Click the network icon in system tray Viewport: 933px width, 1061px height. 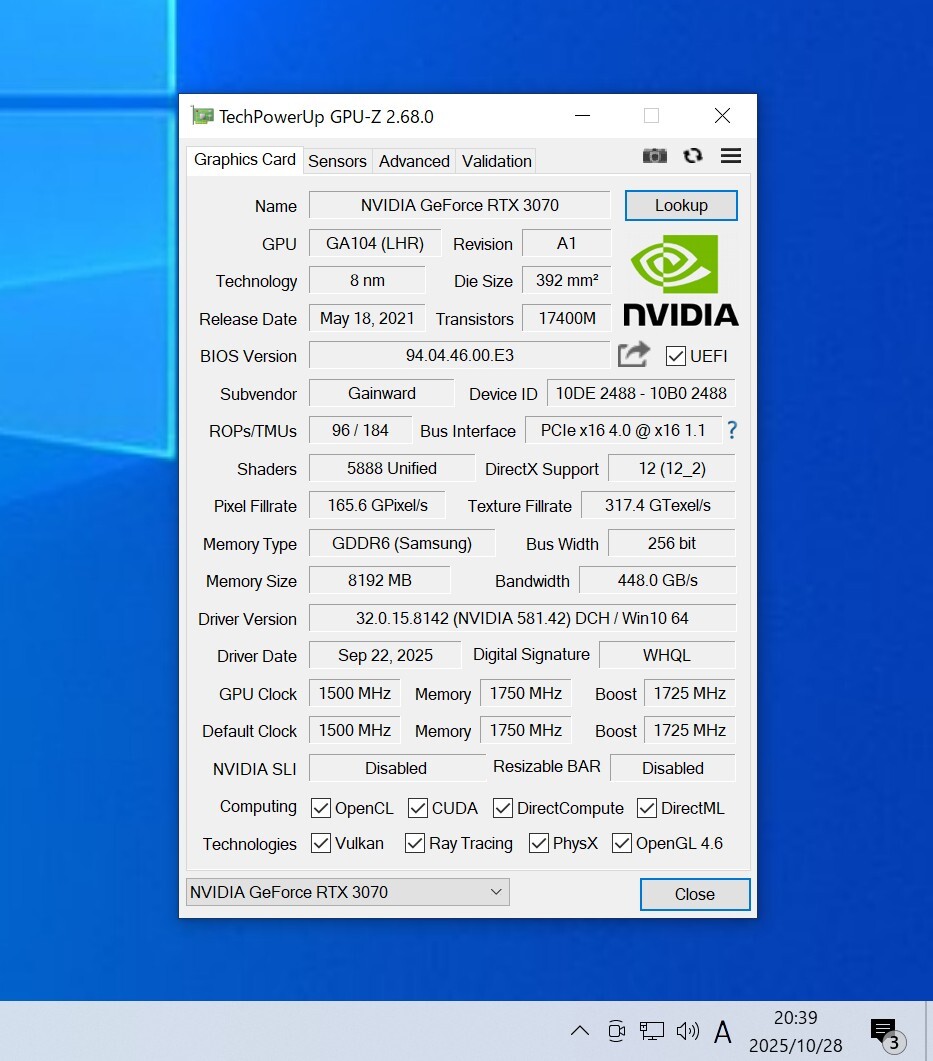point(652,1031)
